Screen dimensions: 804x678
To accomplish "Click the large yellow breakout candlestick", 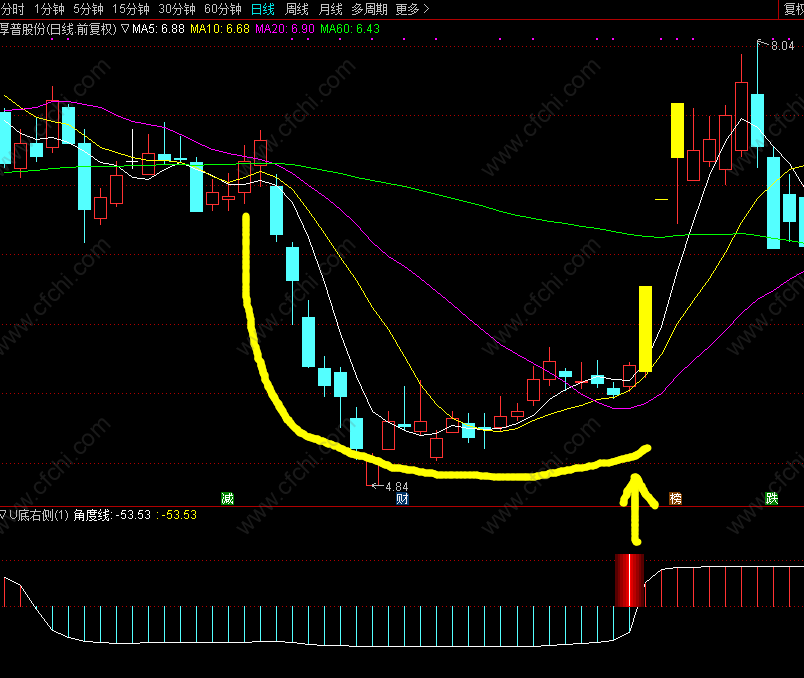I will point(646,329).
